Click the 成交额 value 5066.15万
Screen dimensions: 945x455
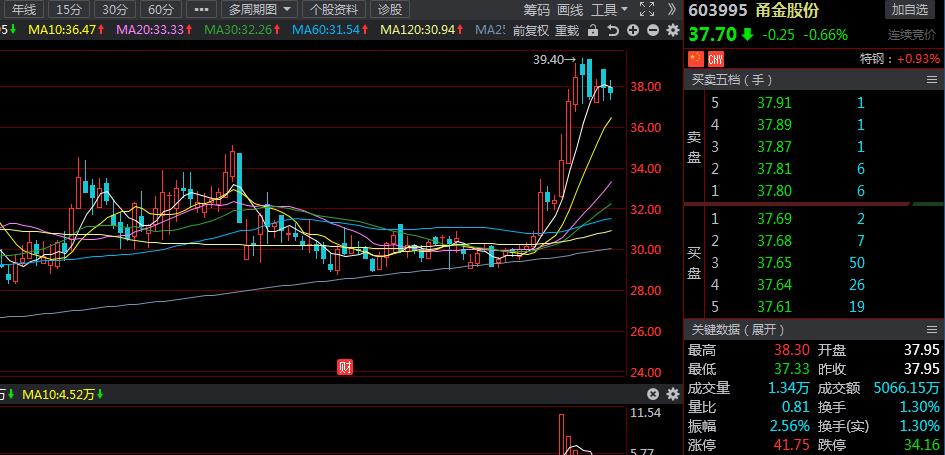click(x=906, y=388)
